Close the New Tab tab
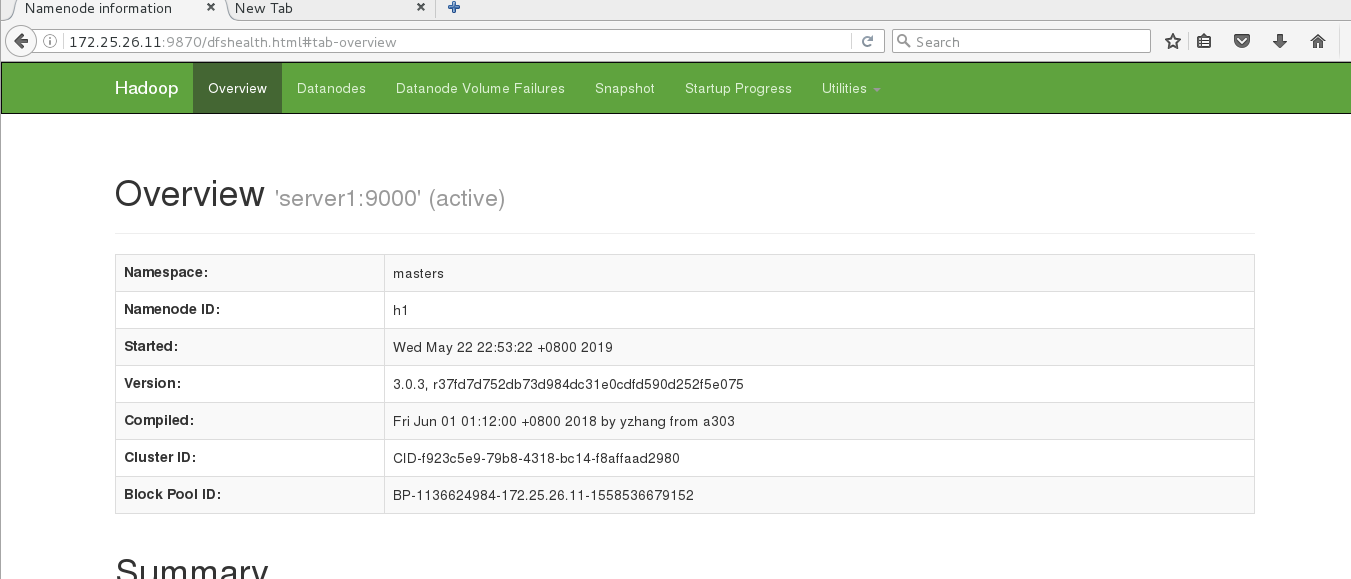 click(x=421, y=8)
